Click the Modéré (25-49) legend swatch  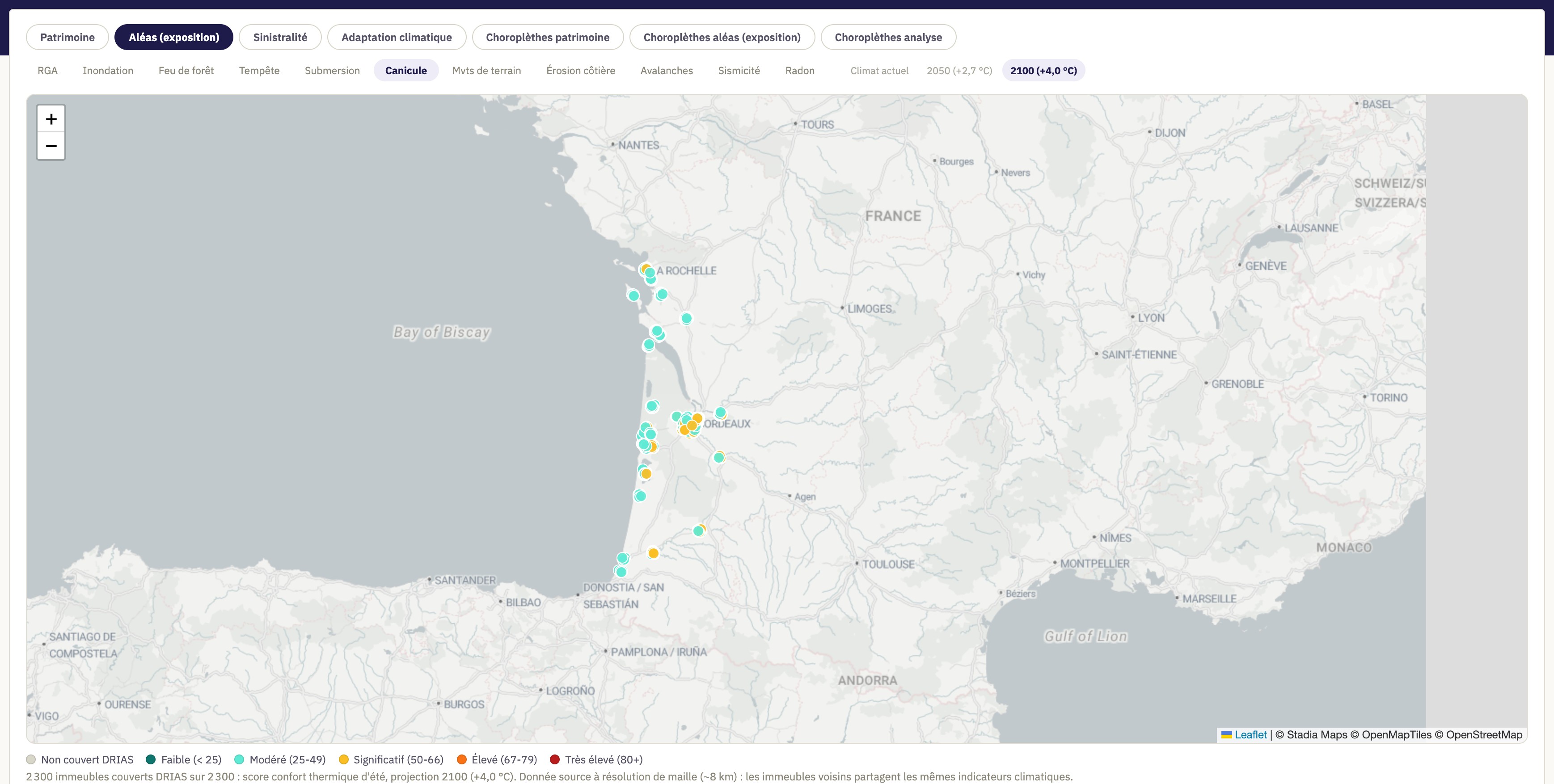pyautogui.click(x=239, y=759)
